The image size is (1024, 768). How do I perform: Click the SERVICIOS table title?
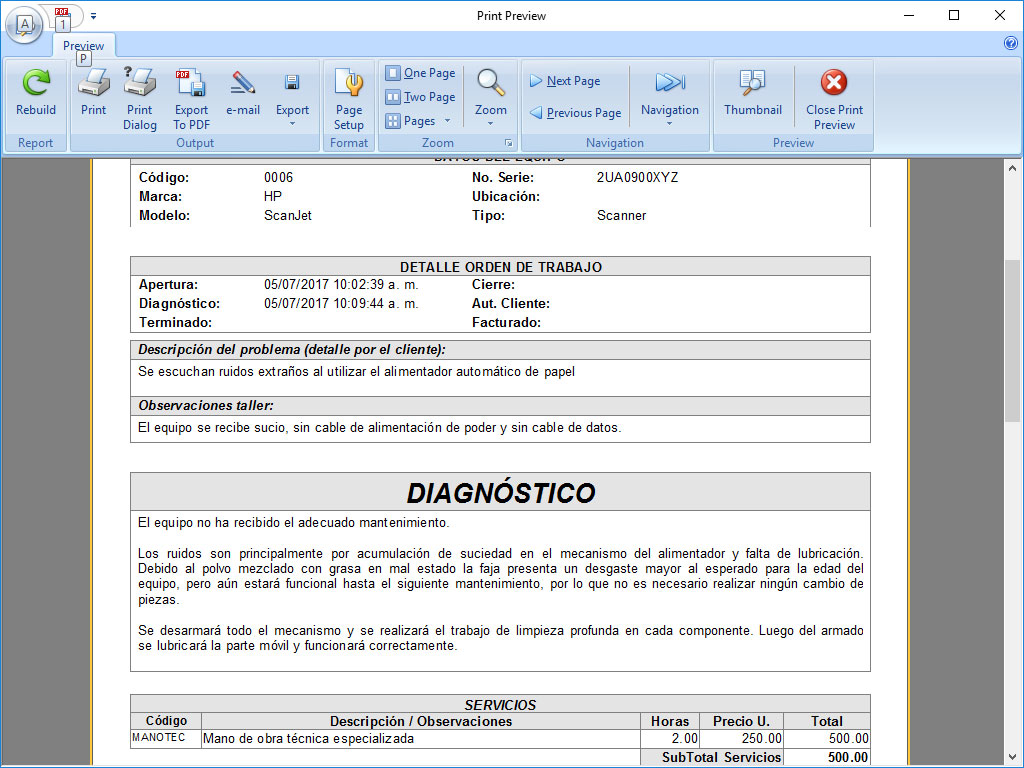pyautogui.click(x=500, y=705)
